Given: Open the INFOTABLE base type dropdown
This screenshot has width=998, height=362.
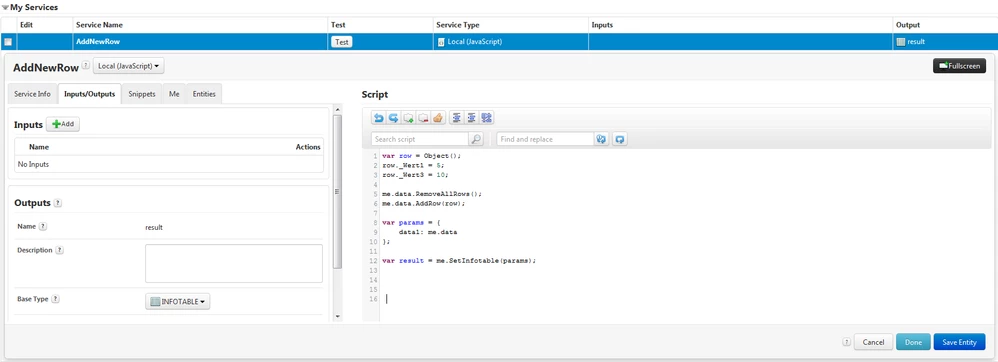Looking at the screenshot, I should click(x=178, y=302).
